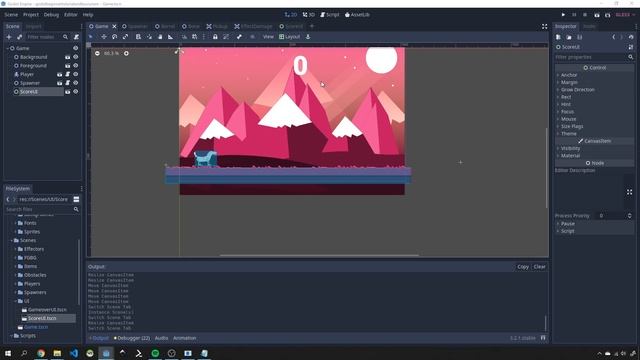Expand the Grow Direction section
The width and height of the screenshot is (640, 360).
[594, 90]
